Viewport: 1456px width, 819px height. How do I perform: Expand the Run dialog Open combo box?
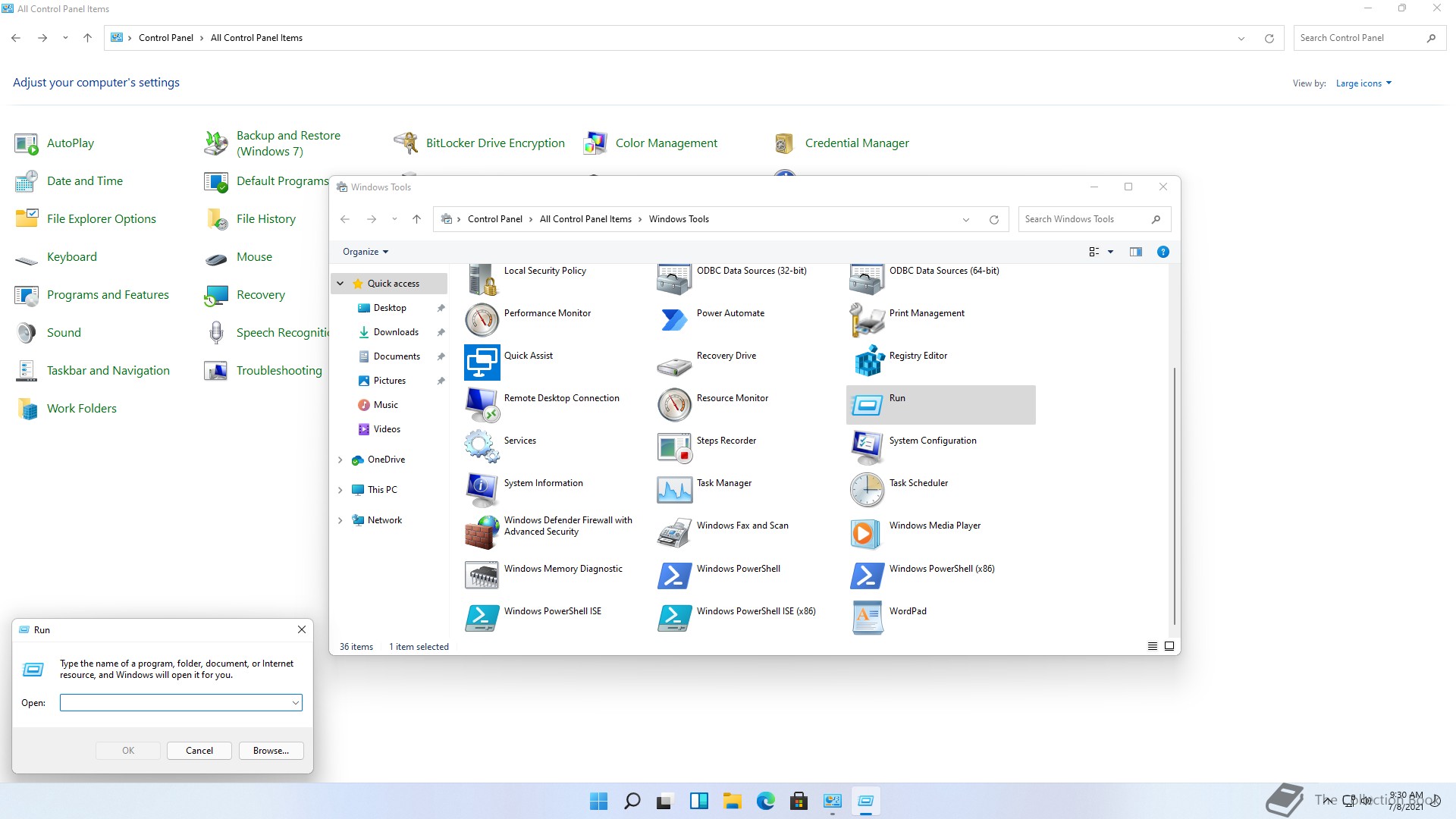(x=295, y=703)
